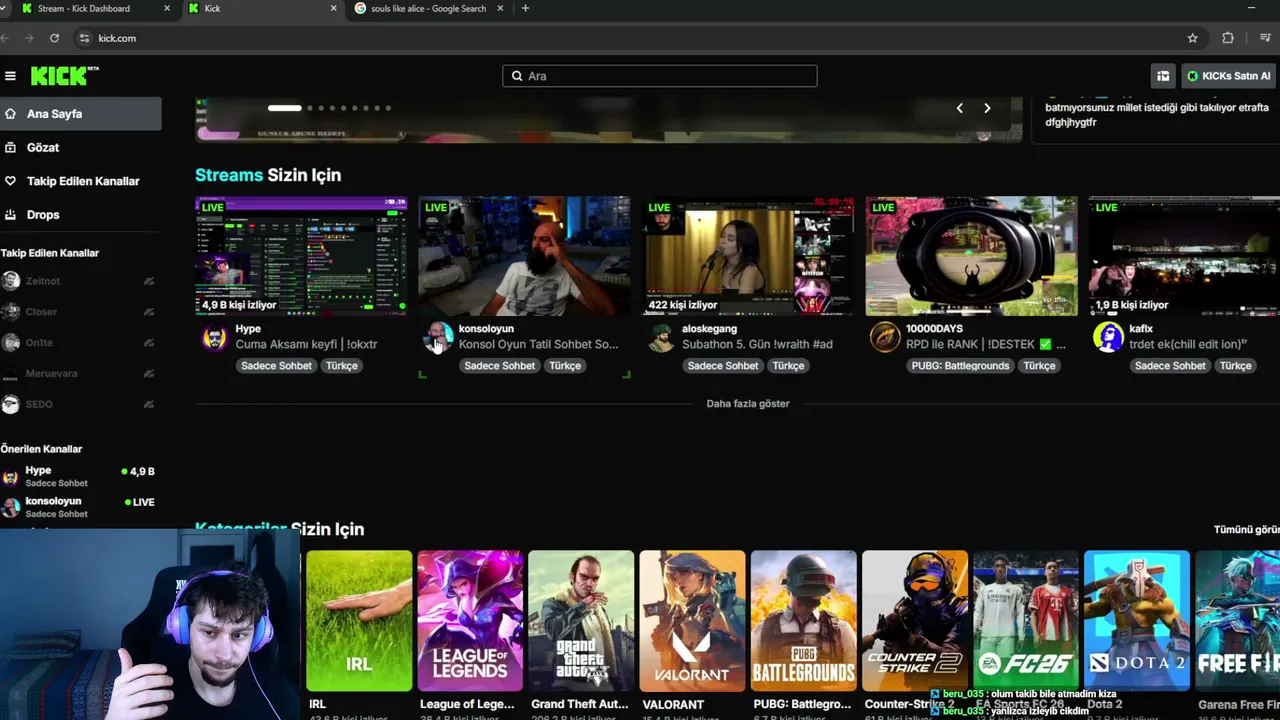Select Meruevara in followed channels list
Image resolution: width=1280 pixels, height=720 pixels.
80,374
